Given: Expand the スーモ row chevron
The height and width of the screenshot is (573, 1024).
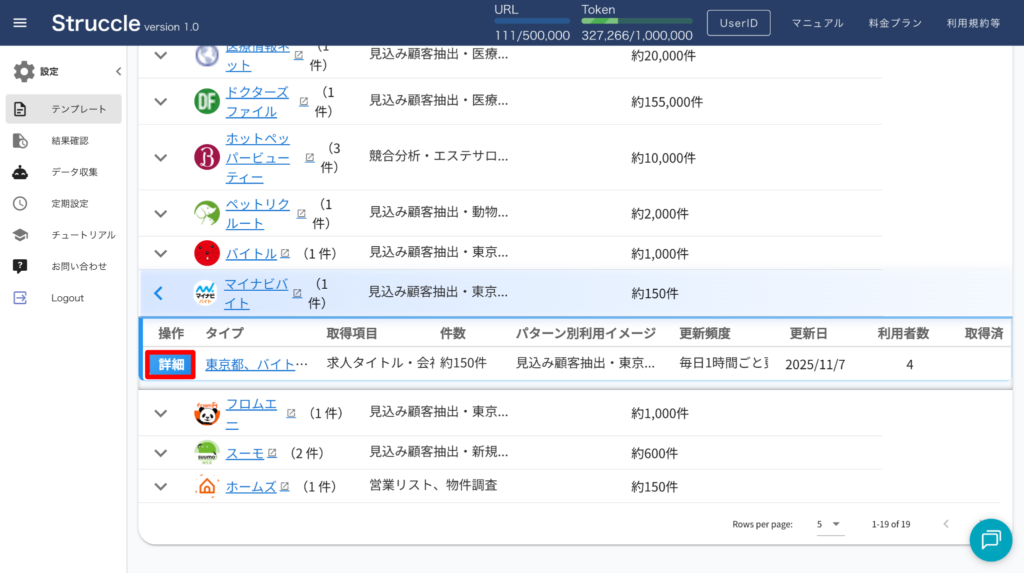Looking at the screenshot, I should [160, 453].
